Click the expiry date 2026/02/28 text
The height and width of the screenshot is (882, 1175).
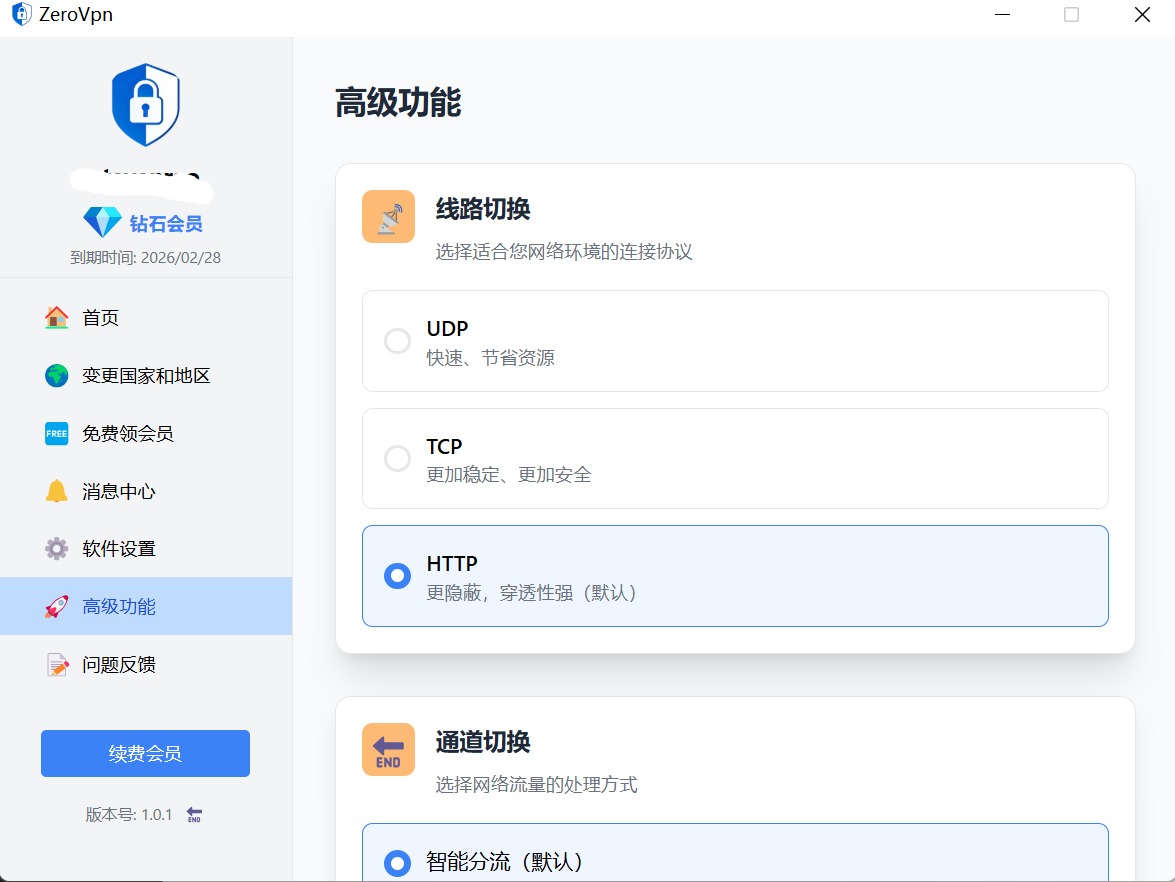[x=145, y=257]
